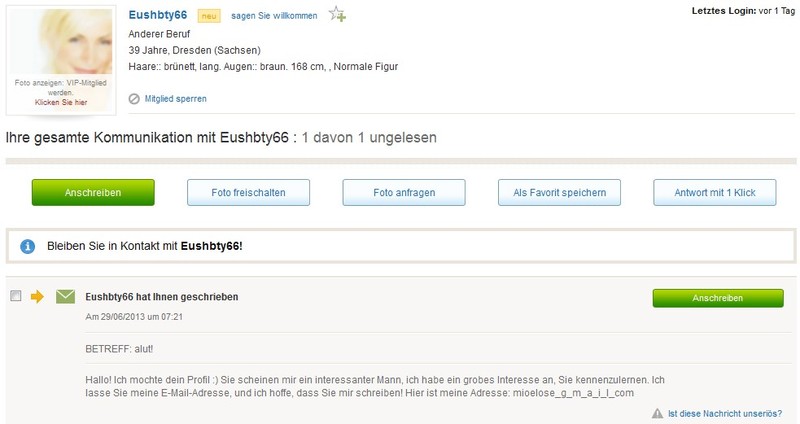
Task: Save as favorite with Als Favorit speichern
Action: [x=559, y=192]
